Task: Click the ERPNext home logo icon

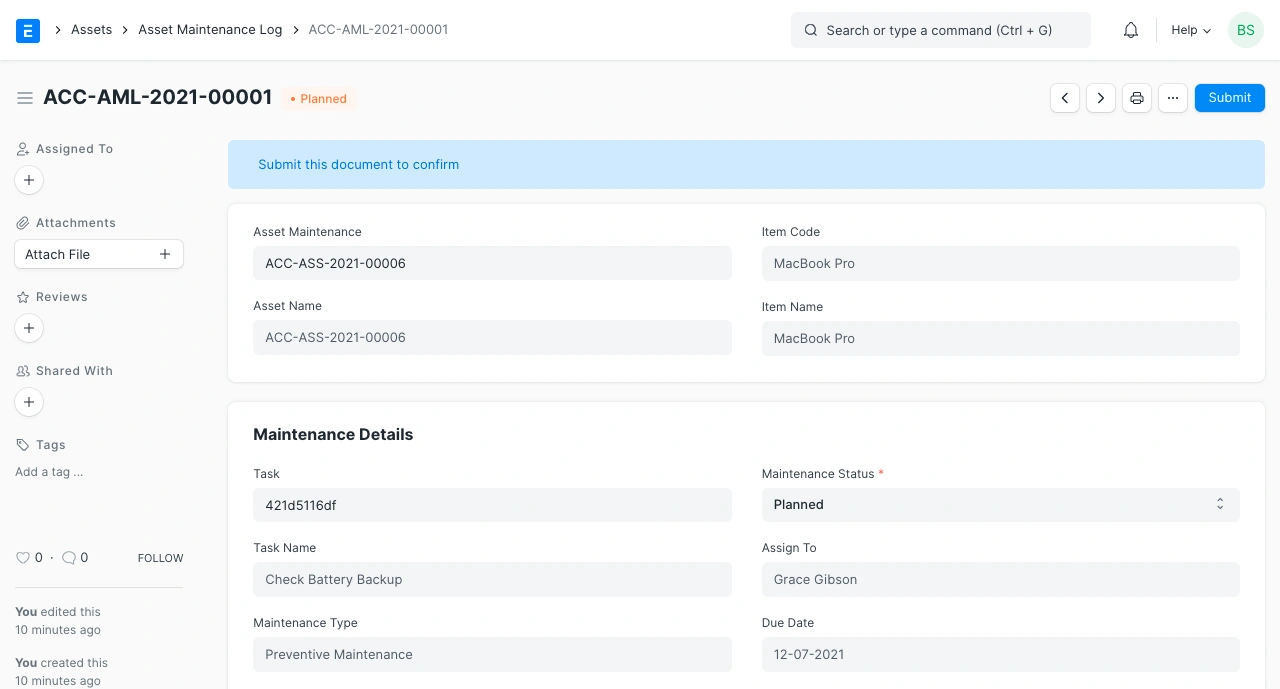Action: [28, 30]
